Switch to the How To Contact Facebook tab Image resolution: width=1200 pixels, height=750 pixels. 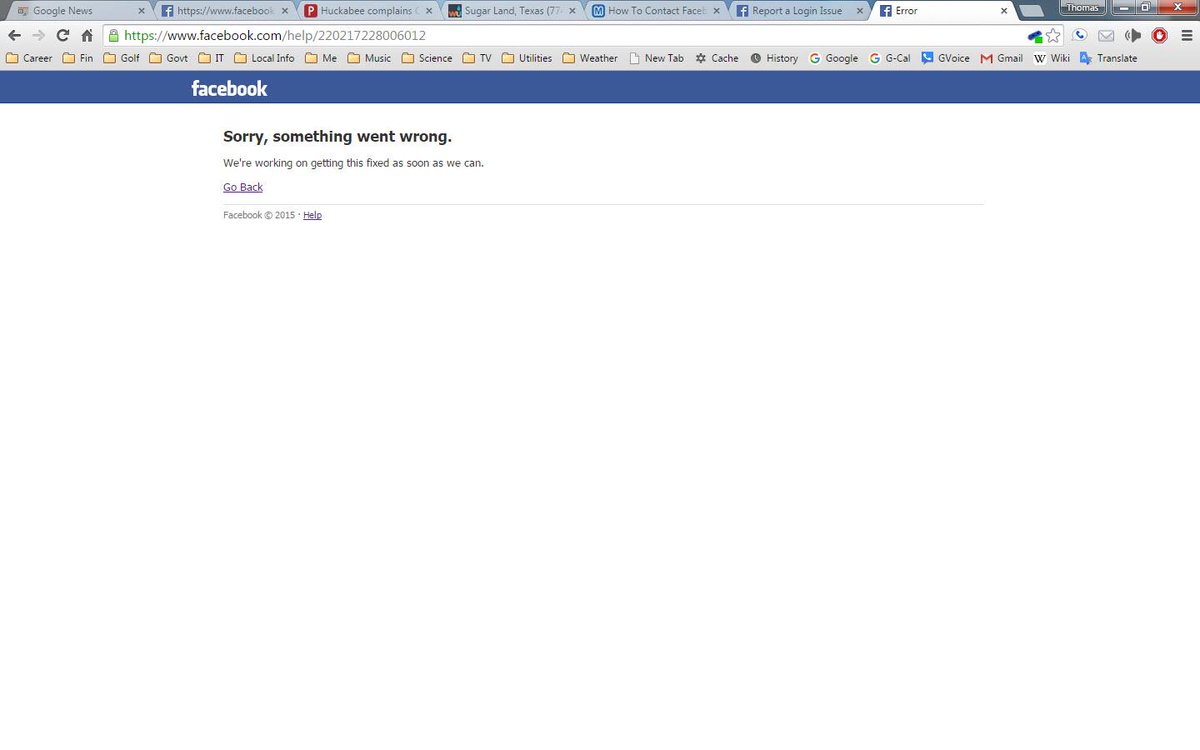657,11
